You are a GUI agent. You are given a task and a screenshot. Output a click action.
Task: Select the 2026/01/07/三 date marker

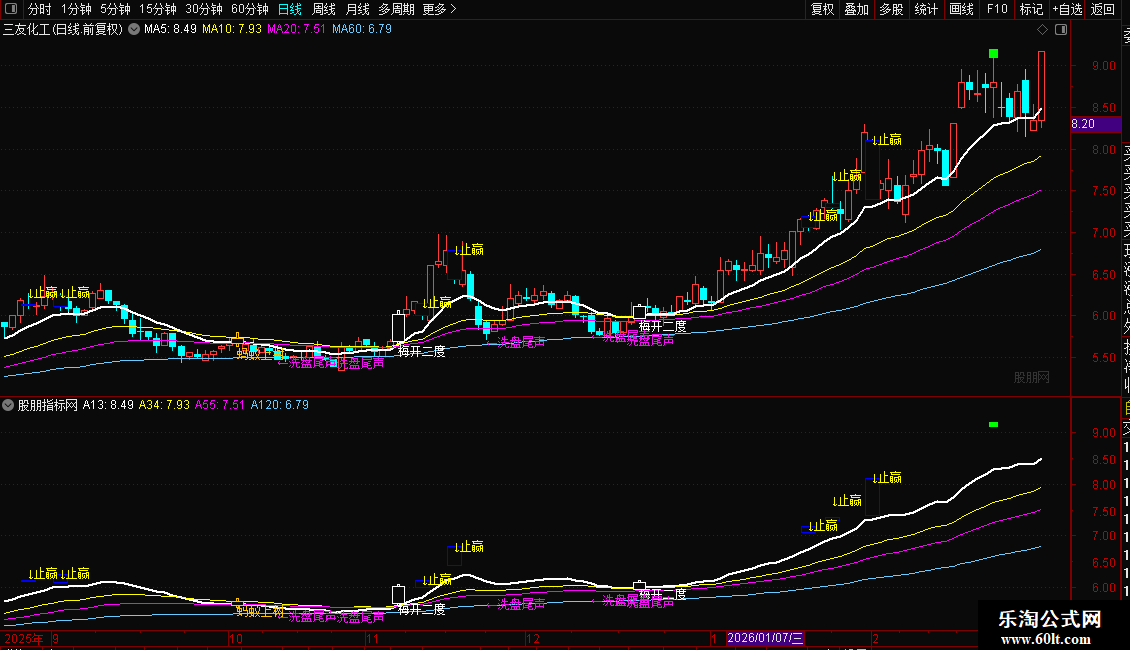pos(765,638)
